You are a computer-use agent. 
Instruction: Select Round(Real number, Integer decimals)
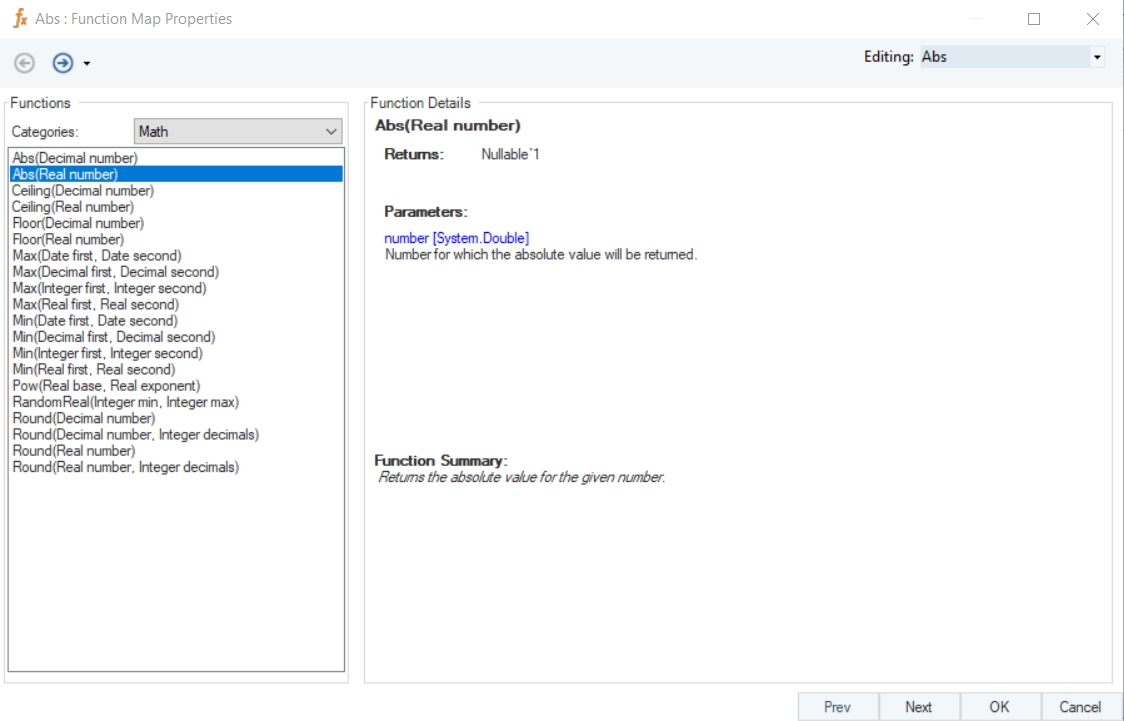(125, 467)
